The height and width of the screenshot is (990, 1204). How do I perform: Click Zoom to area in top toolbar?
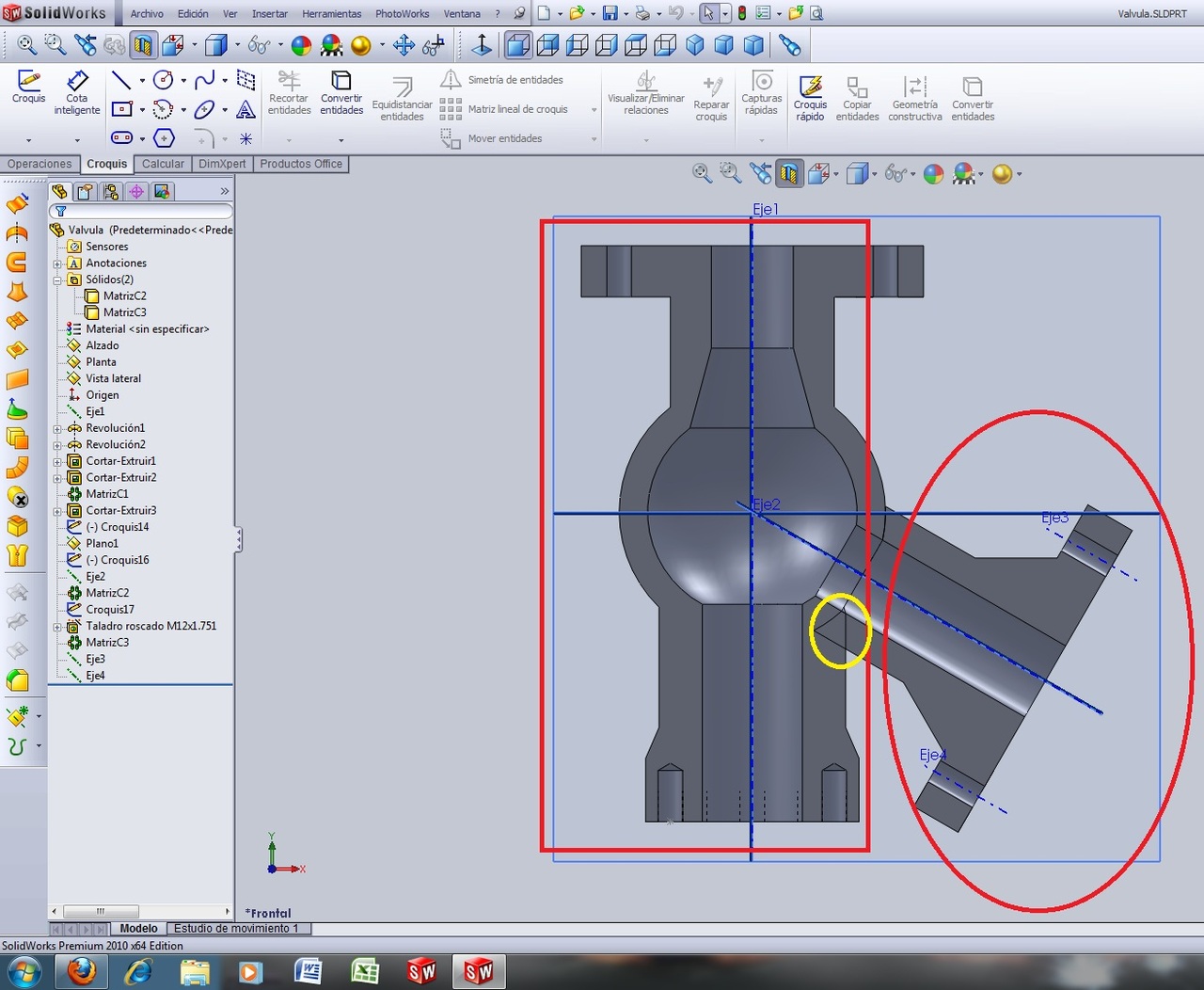[55, 44]
